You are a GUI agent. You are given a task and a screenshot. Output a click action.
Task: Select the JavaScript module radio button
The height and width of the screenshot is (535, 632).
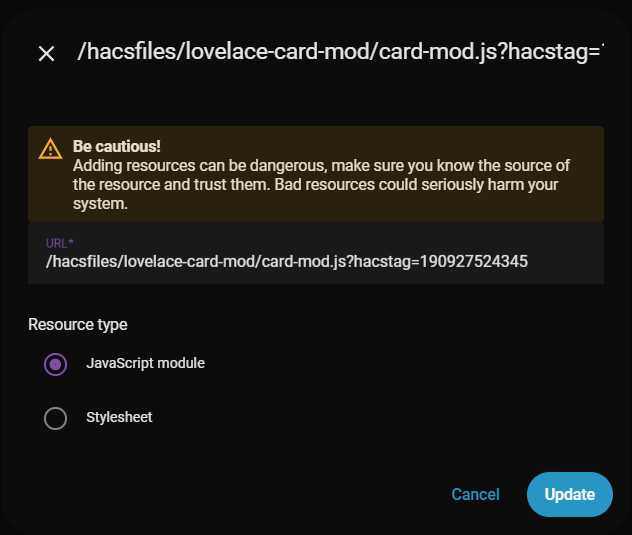(56, 364)
